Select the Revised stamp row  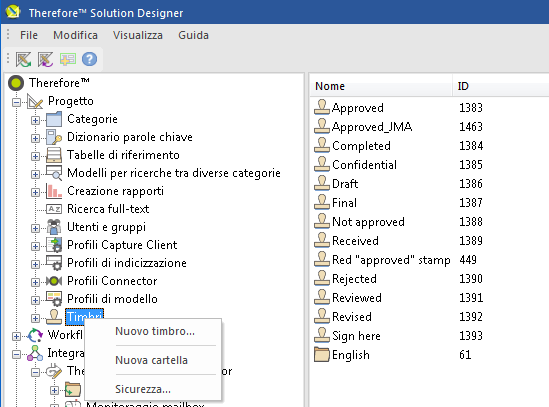coord(352,317)
